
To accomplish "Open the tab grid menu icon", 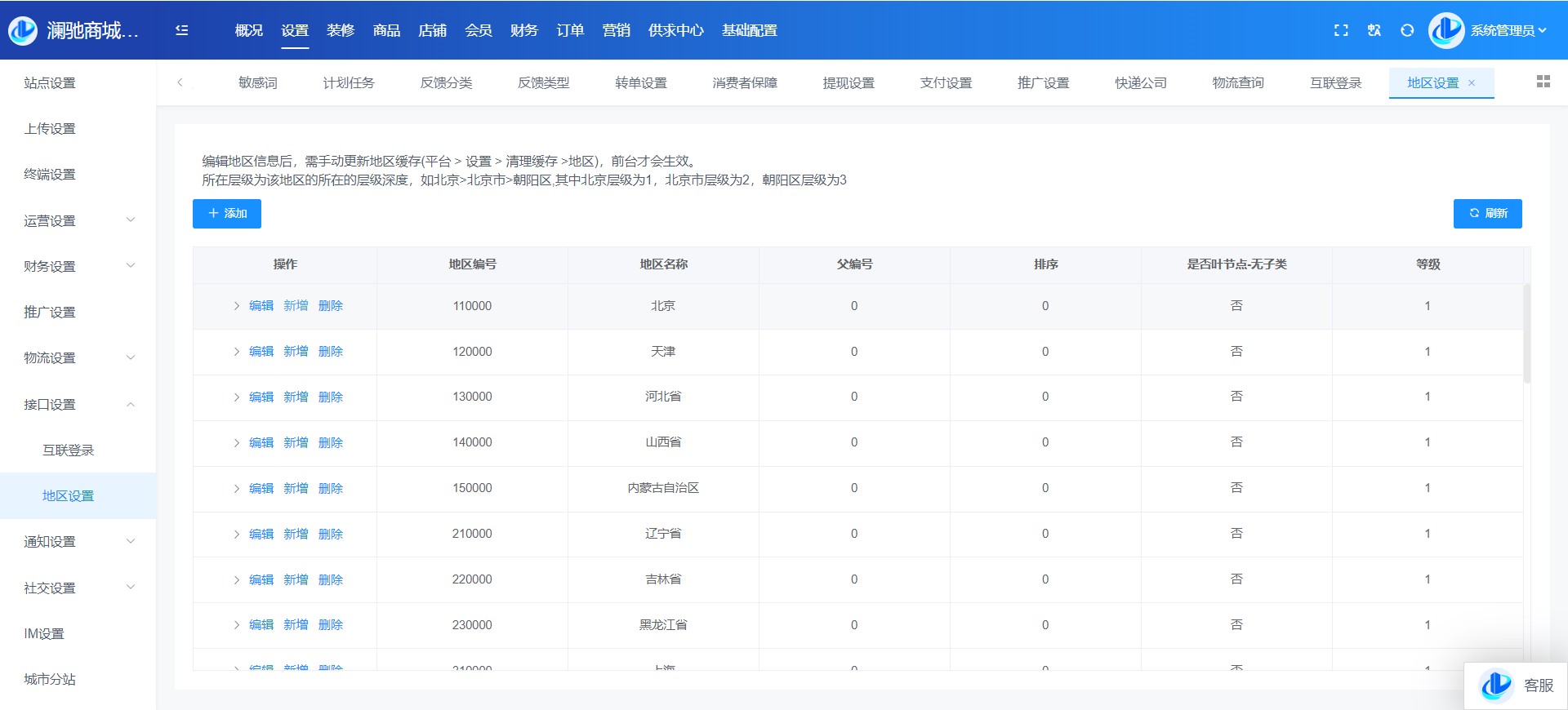I will pos(1543,82).
